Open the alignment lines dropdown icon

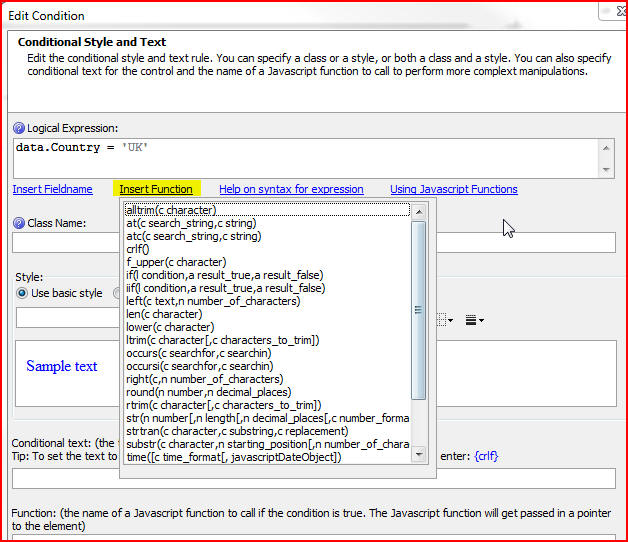click(475, 320)
